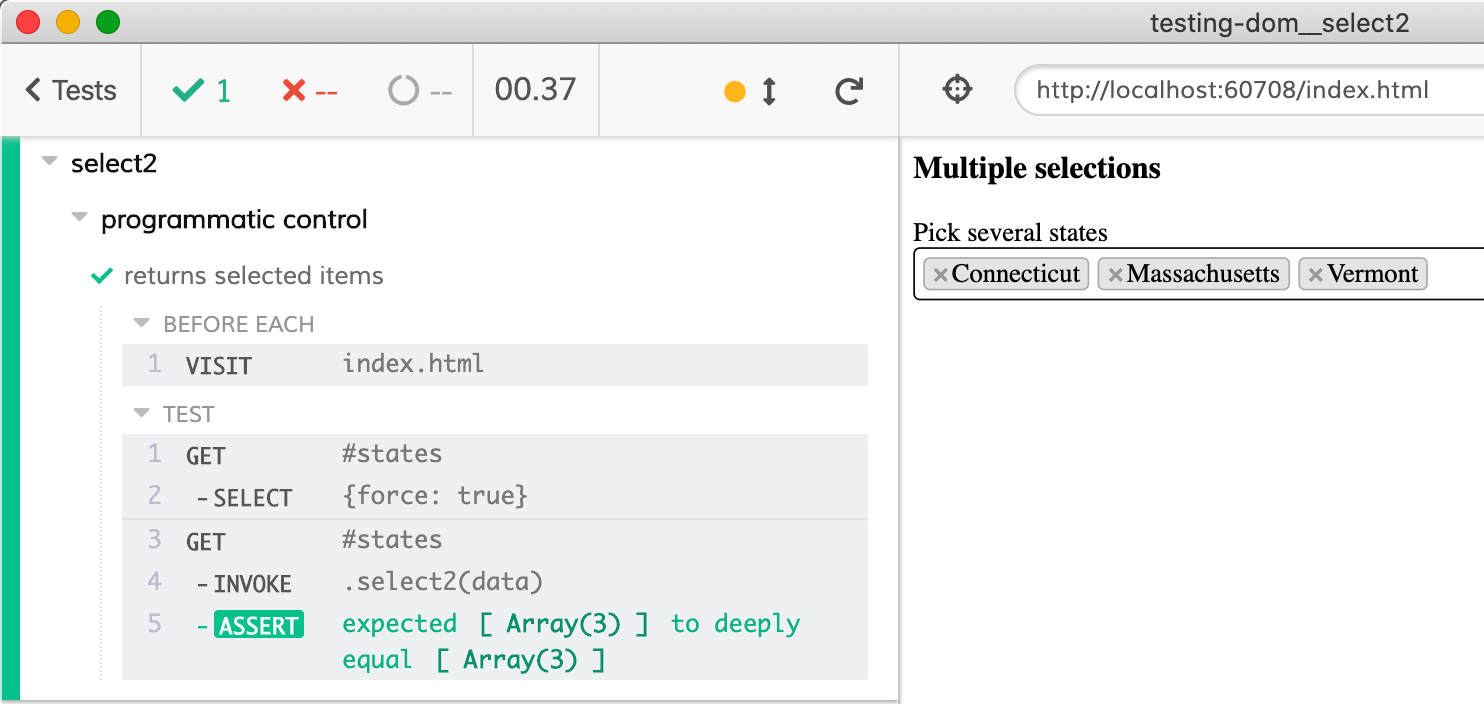1484x704 pixels.
Task: Click the failed tests X count
Action: (x=310, y=91)
